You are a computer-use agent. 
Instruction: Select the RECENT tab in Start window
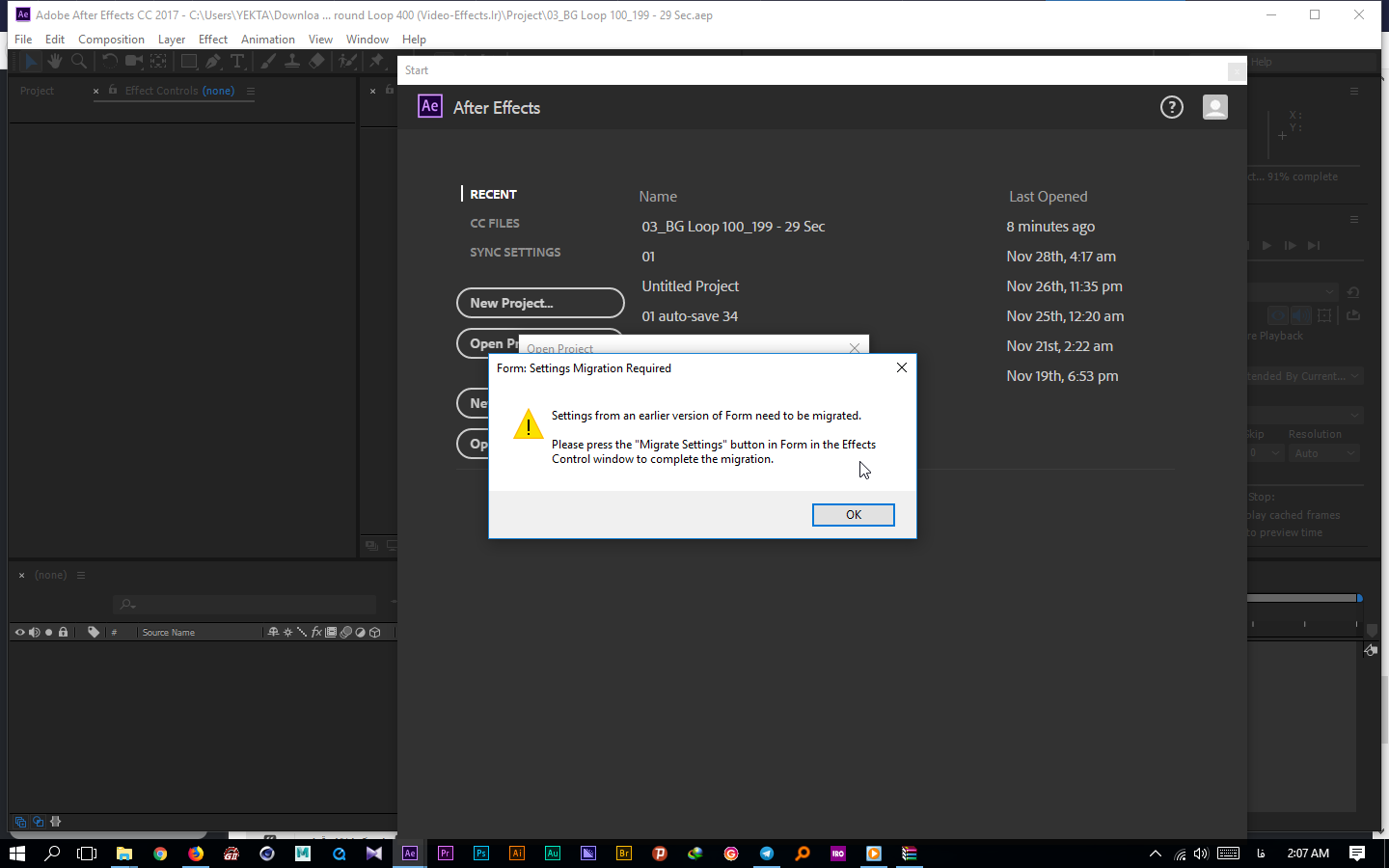click(x=494, y=194)
